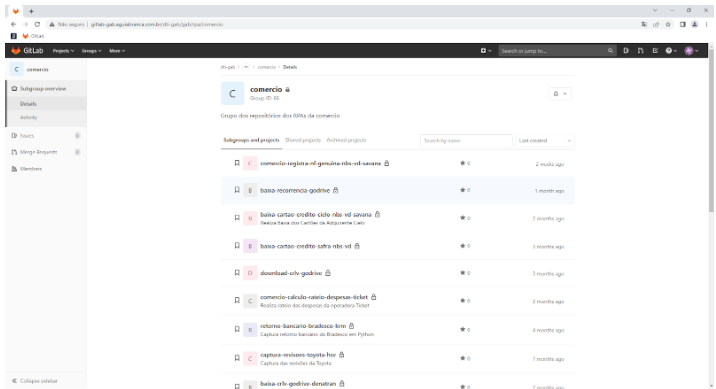Open baixa-crlv-godrive-denatran project
The height and width of the screenshot is (389, 716).
click(298, 384)
